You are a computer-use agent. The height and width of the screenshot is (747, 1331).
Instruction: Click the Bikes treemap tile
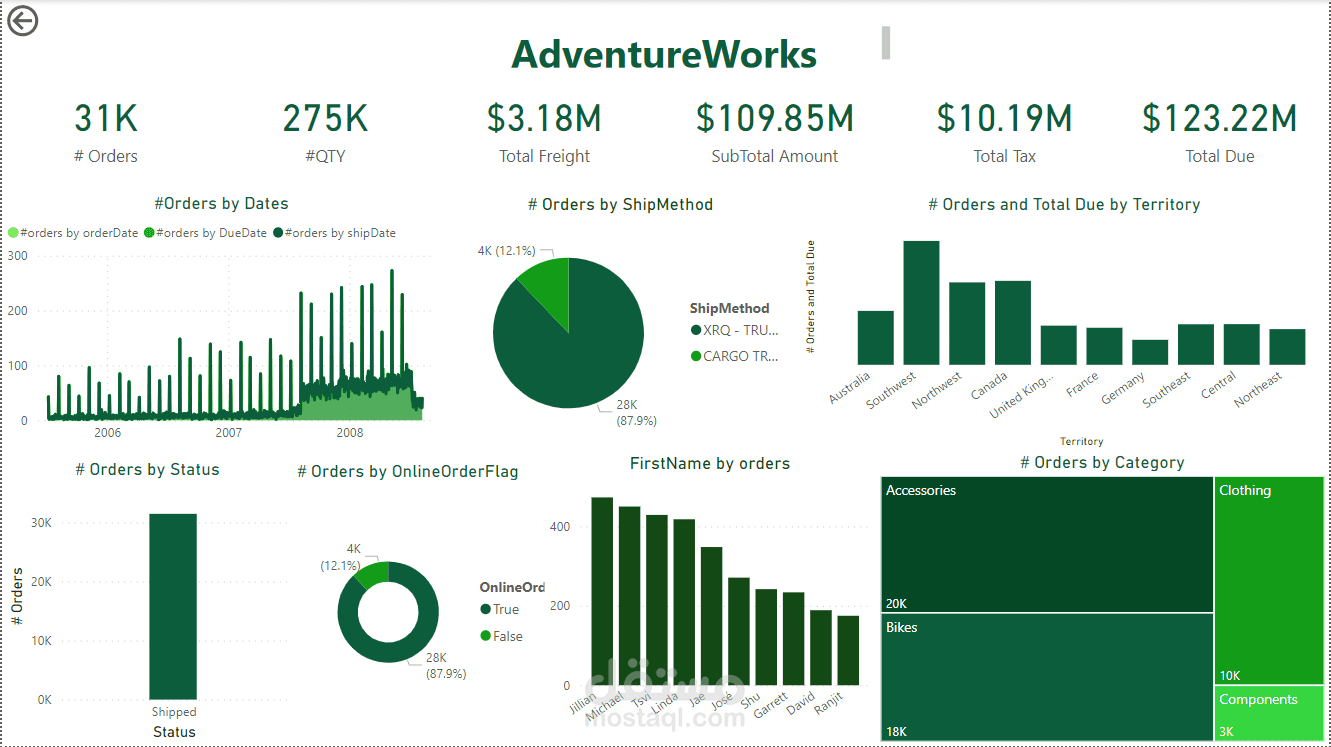tap(1047, 677)
